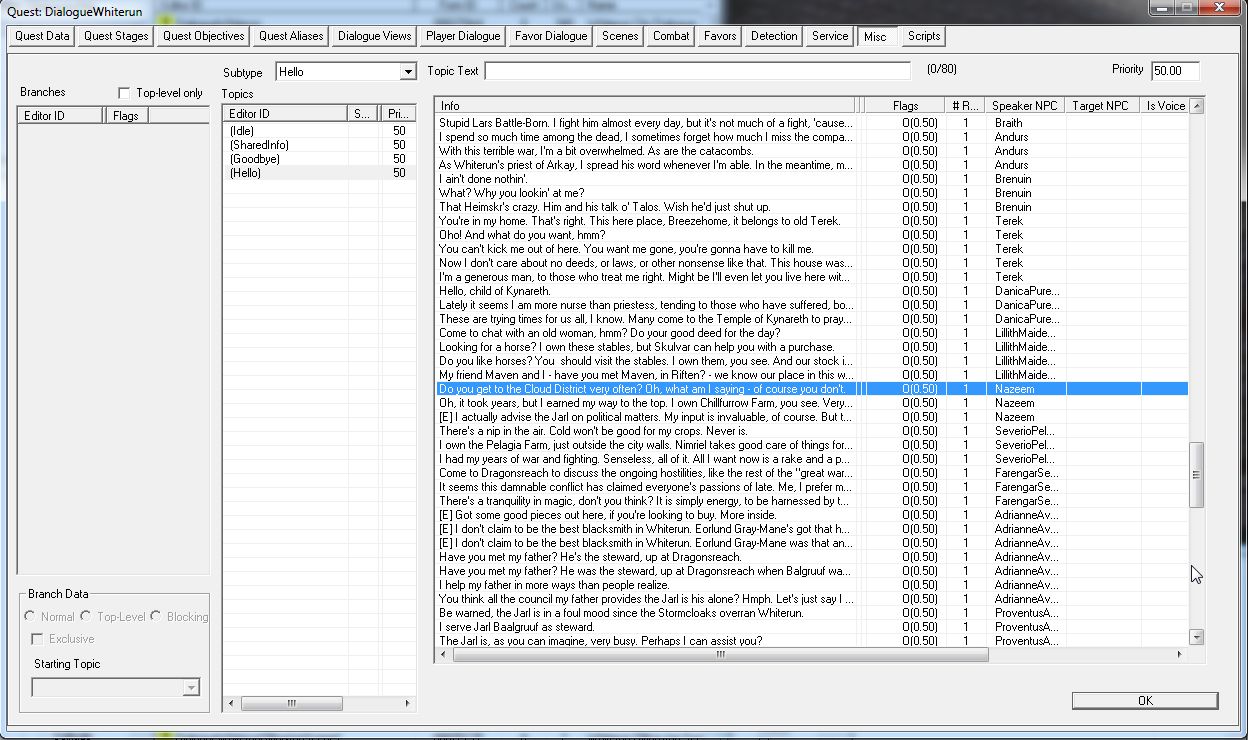Open the Starting Topic dropdown

(x=116, y=687)
